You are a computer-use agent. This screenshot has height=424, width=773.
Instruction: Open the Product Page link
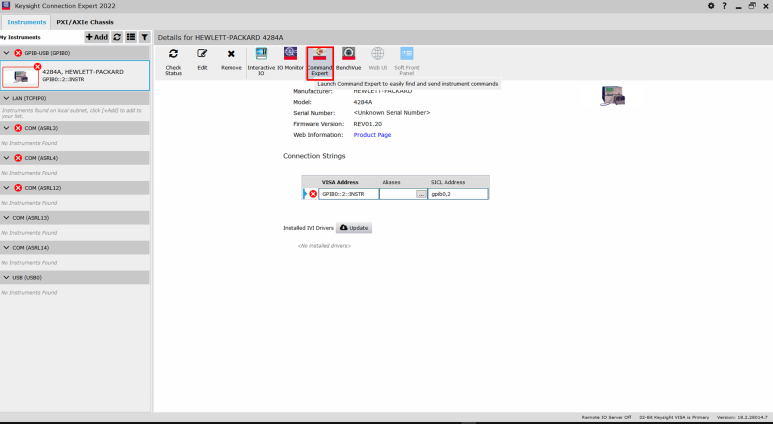click(372, 135)
